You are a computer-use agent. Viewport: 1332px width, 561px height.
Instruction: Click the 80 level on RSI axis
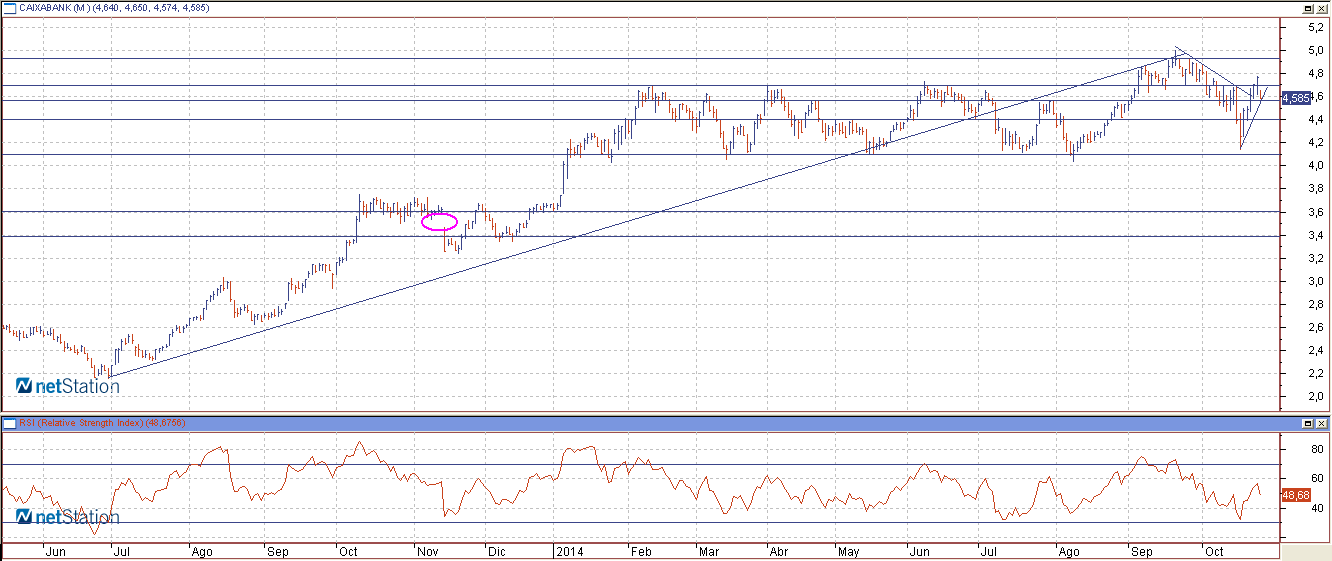(1319, 450)
